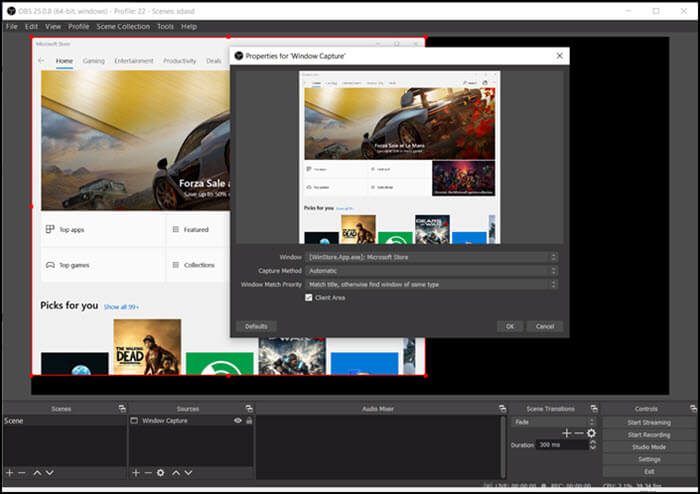Screen dimensions: 700x494
Task: Add a new source with plus icon
Action: point(136,472)
